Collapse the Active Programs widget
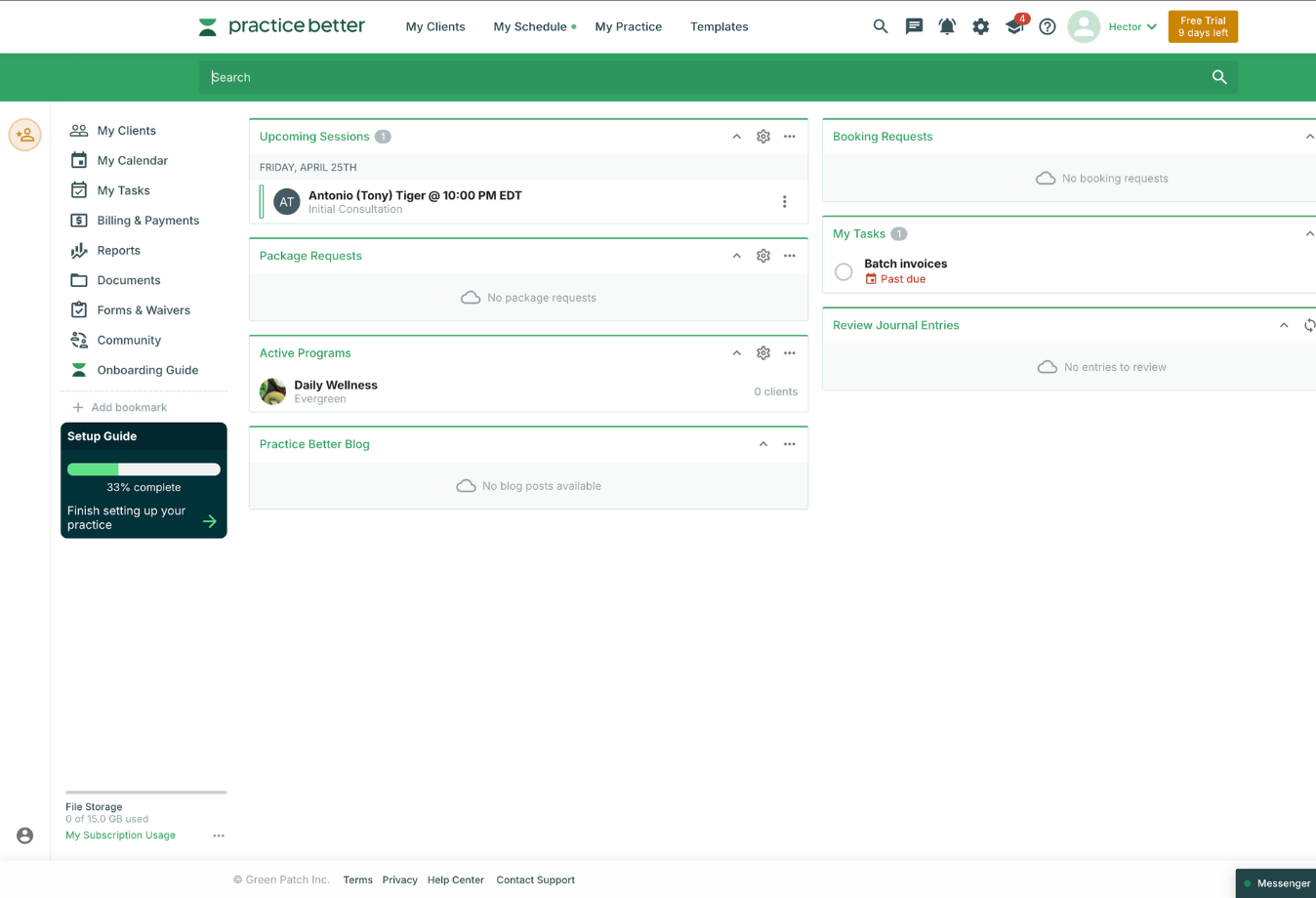Image resolution: width=1316 pixels, height=898 pixels. click(737, 353)
